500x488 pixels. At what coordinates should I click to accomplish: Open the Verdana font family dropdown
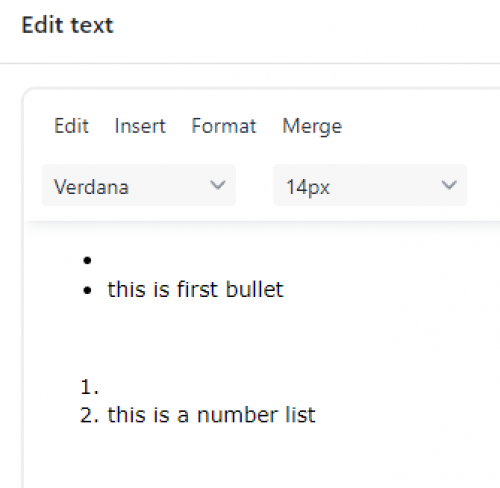coord(139,185)
